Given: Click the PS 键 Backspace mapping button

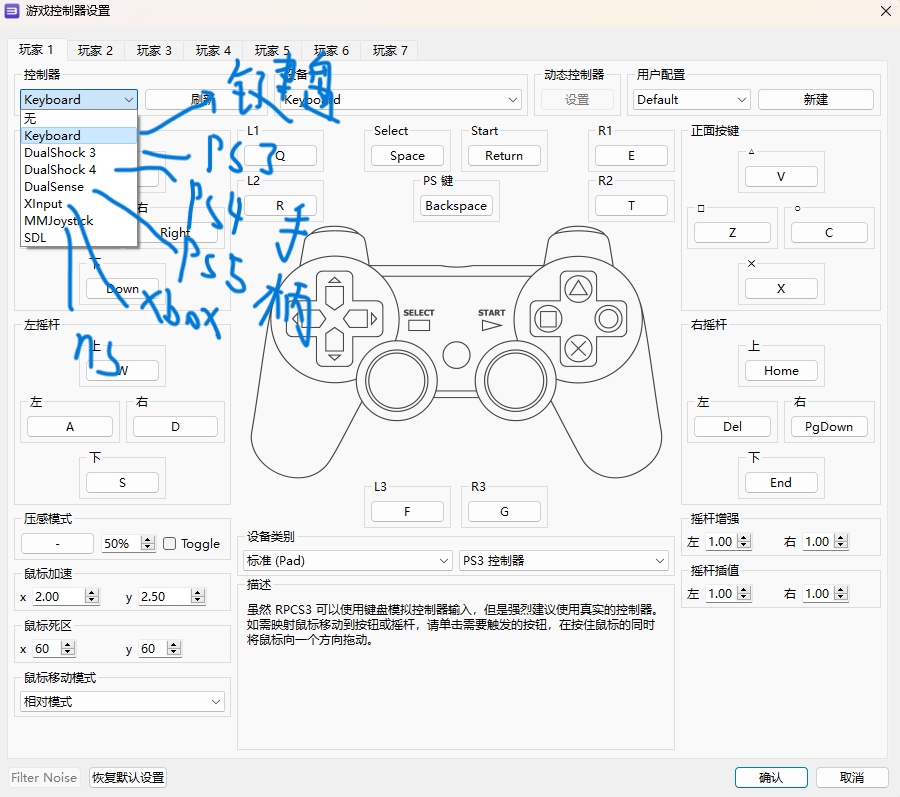Looking at the screenshot, I should pyautogui.click(x=456, y=206).
